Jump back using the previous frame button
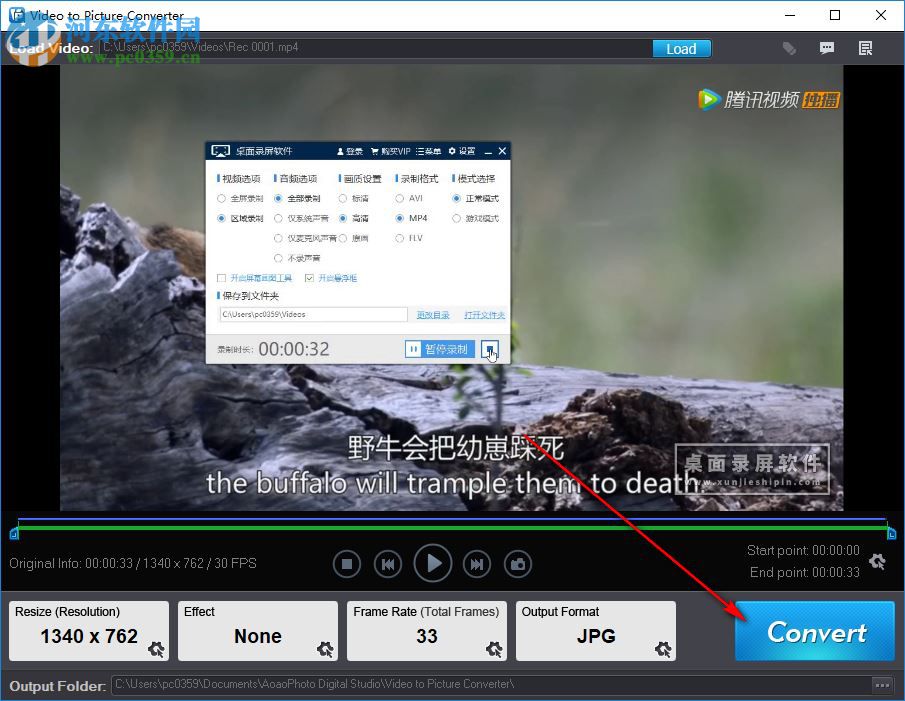 tap(388, 563)
